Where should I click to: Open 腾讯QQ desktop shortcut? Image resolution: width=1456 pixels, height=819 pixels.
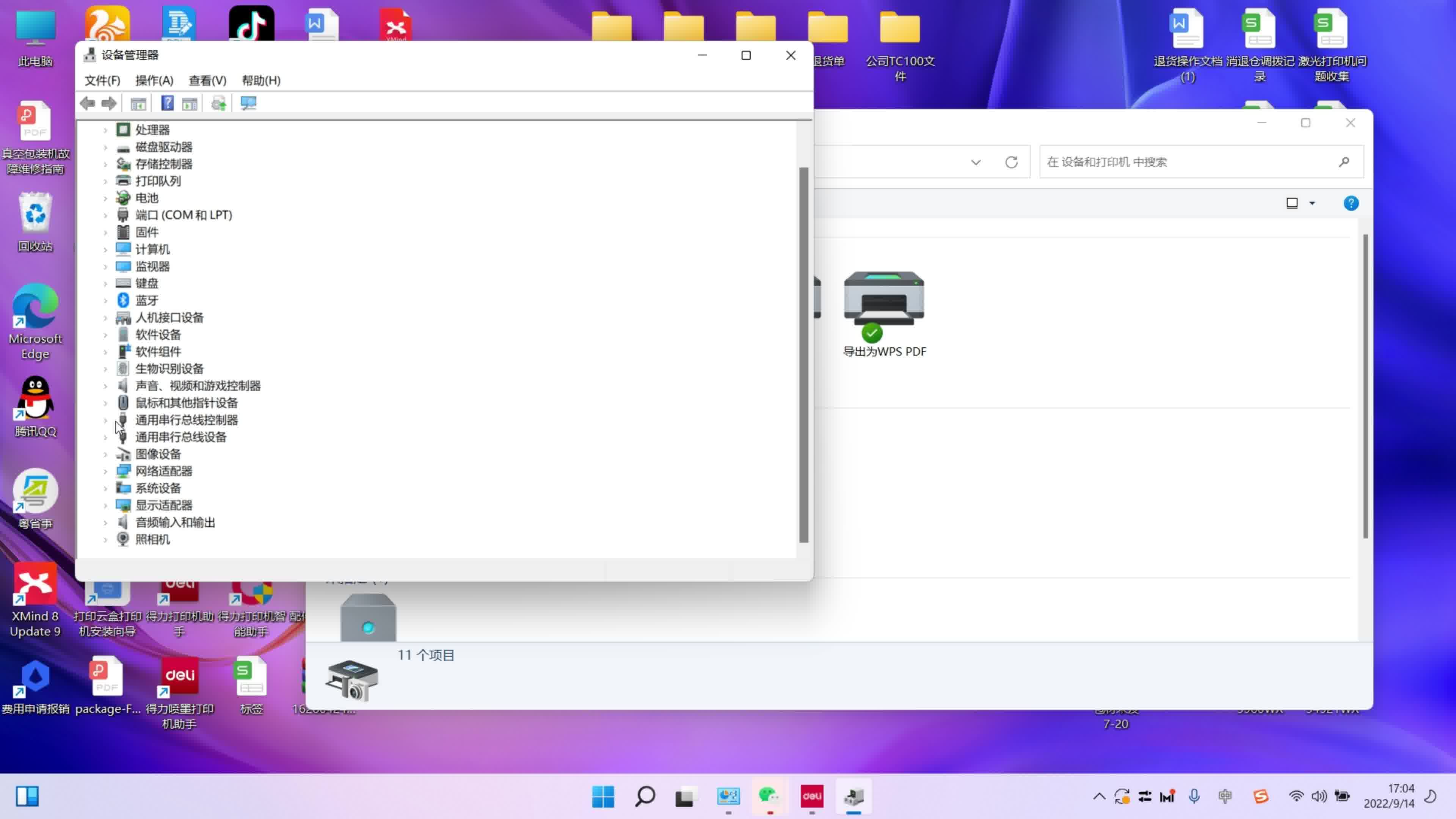pyautogui.click(x=35, y=407)
